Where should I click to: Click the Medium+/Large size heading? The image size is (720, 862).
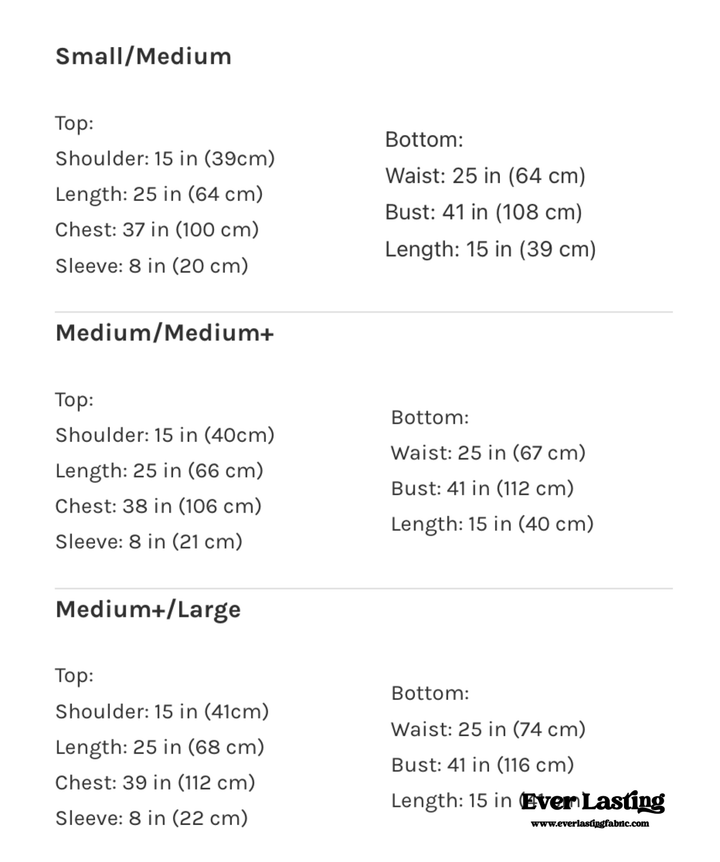(148, 609)
